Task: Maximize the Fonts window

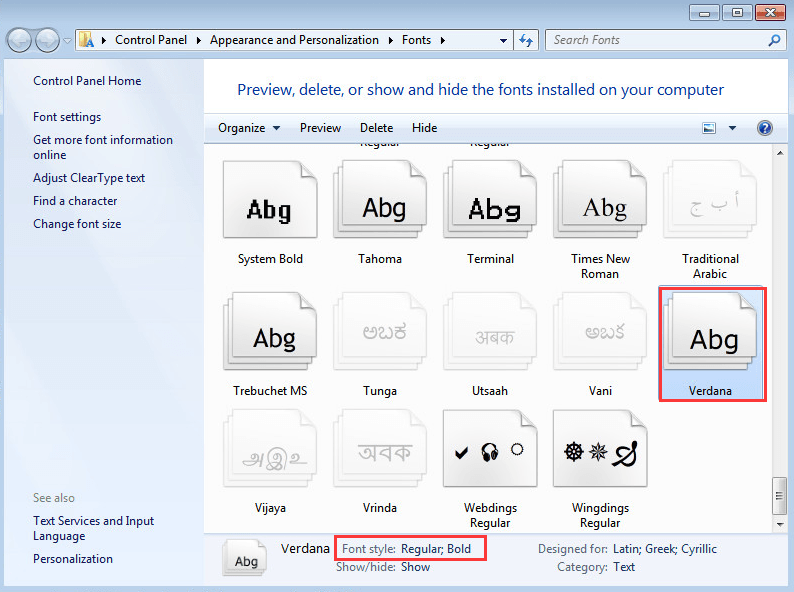Action: click(737, 13)
